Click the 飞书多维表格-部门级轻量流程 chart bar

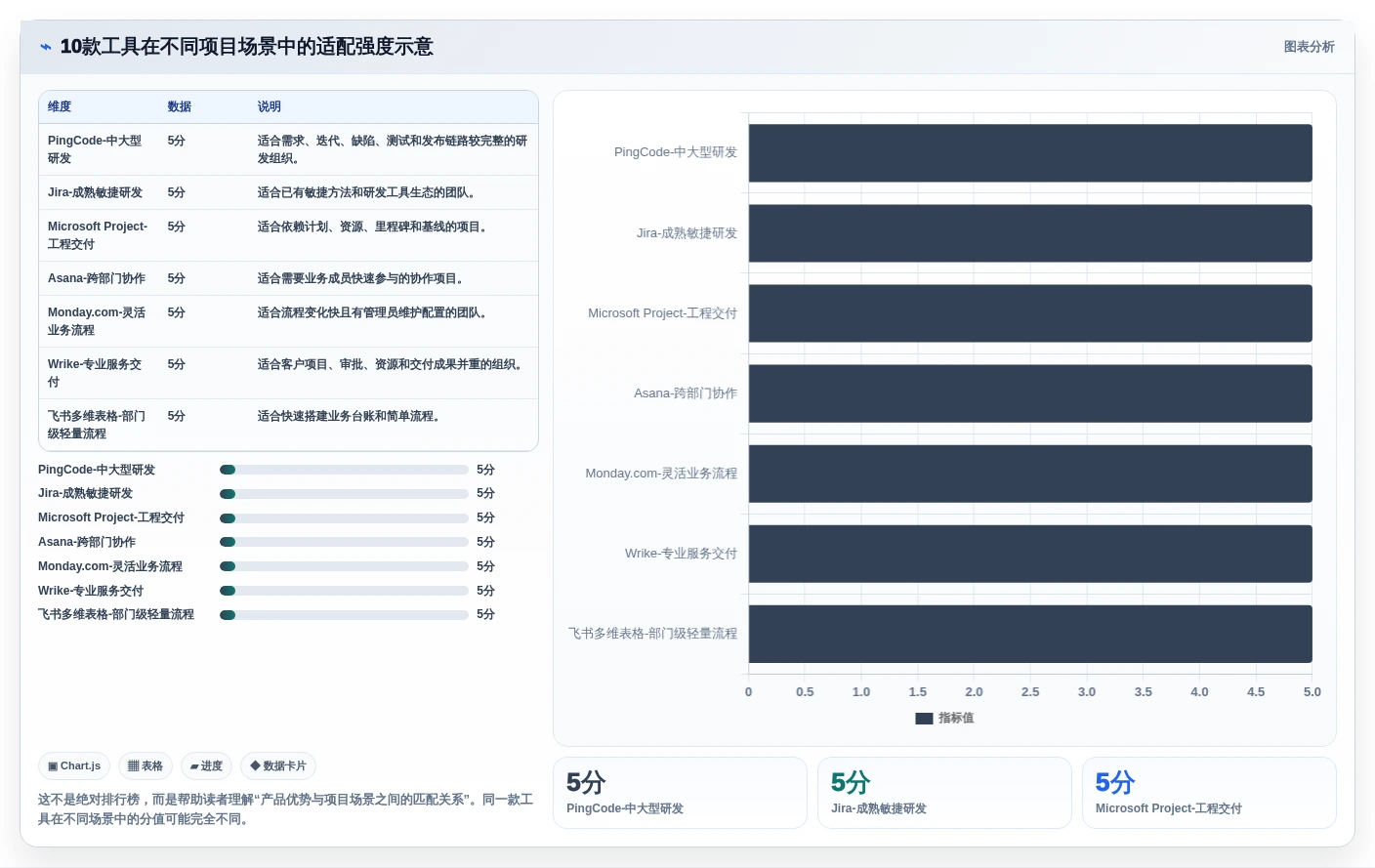pos(1030,634)
